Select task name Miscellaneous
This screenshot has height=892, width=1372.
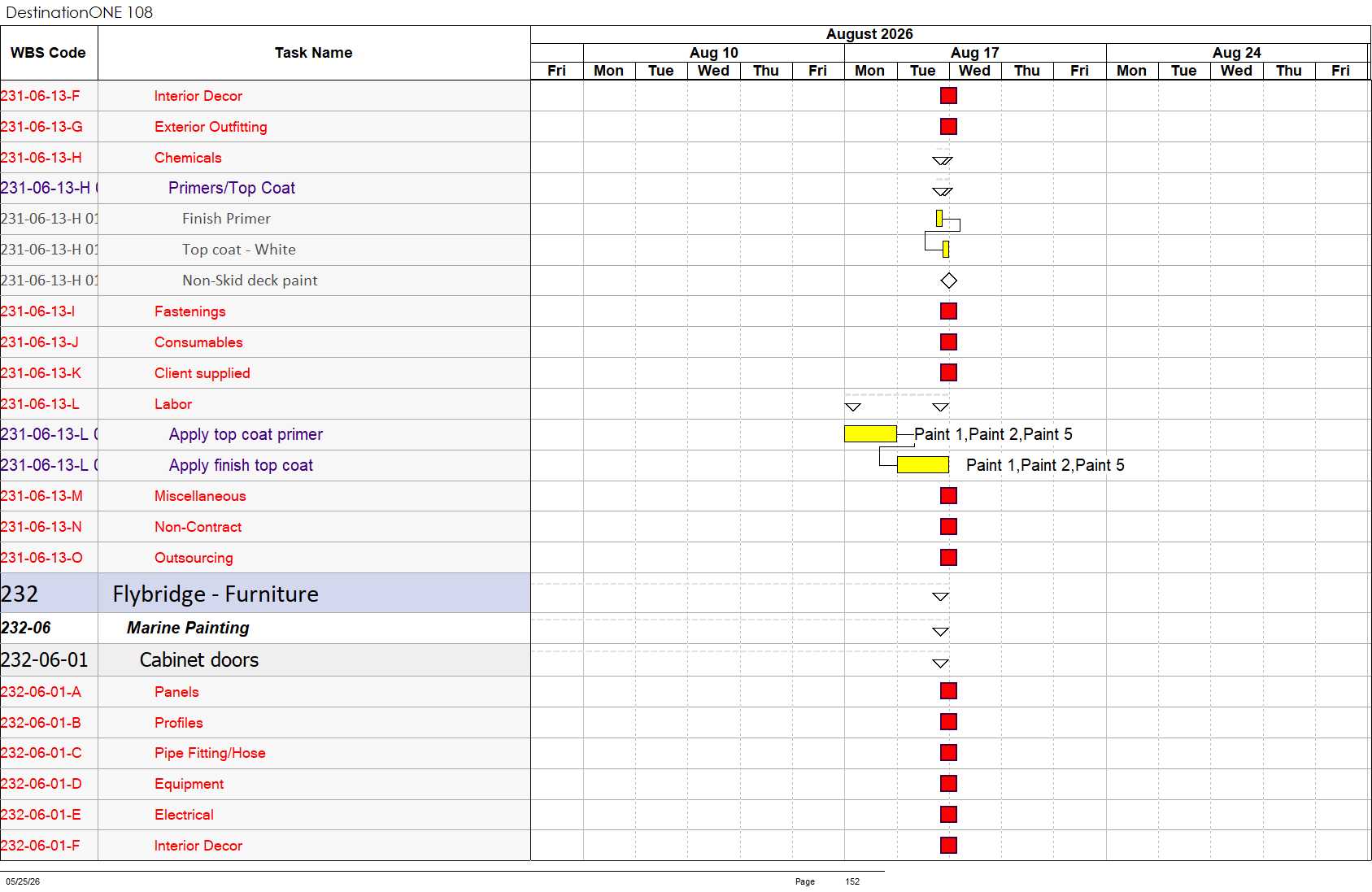[x=200, y=496]
